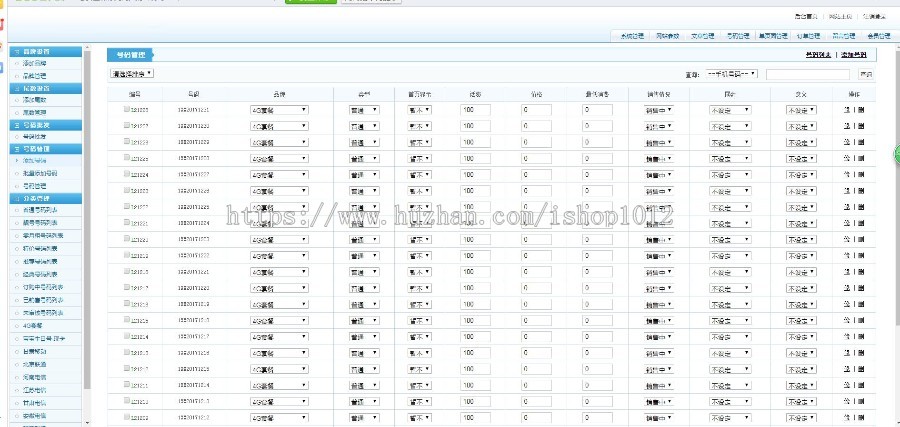Tick the checkbox in the fourth table row

(127, 157)
